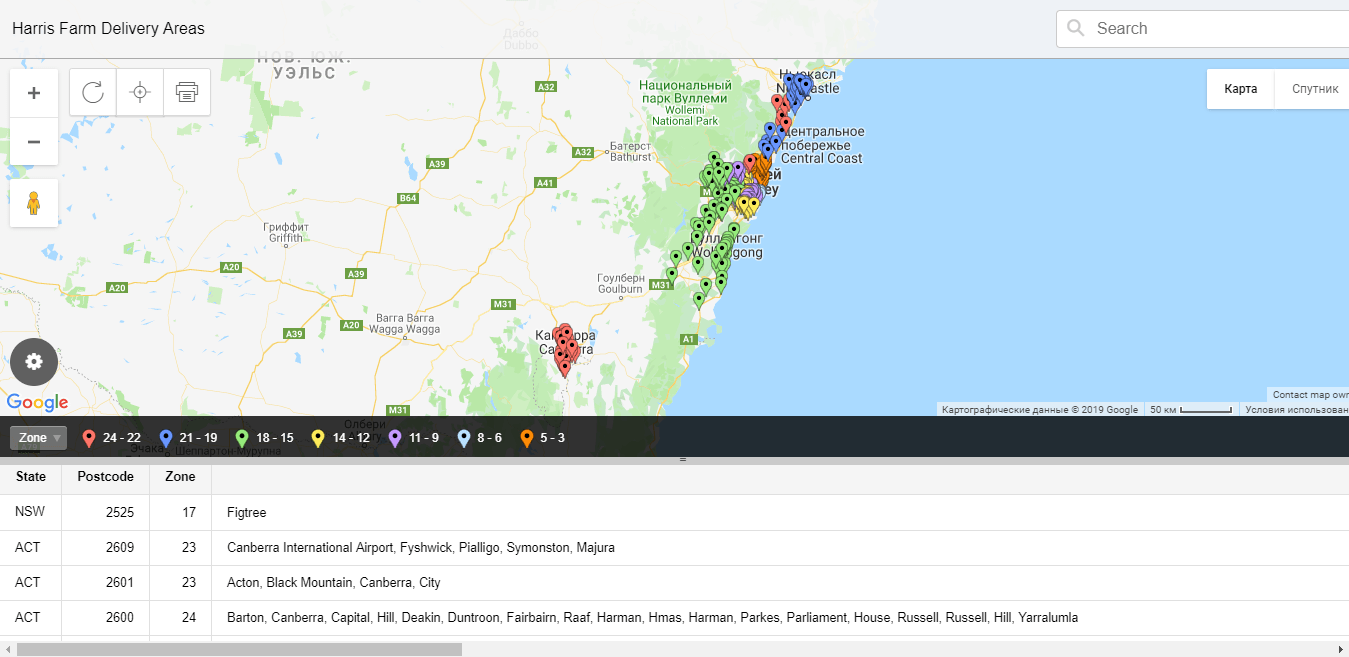Zoom out the map with minus button
Viewport: 1349px width, 657px height.
click(34, 141)
